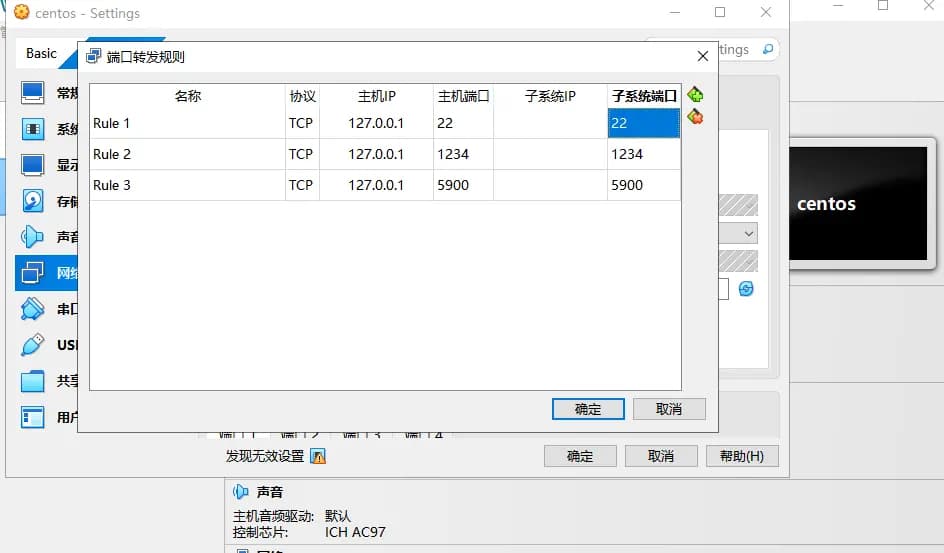This screenshot has height=553, width=944.
Task: Click the 声音 section heading in details
Action: [x=270, y=492]
